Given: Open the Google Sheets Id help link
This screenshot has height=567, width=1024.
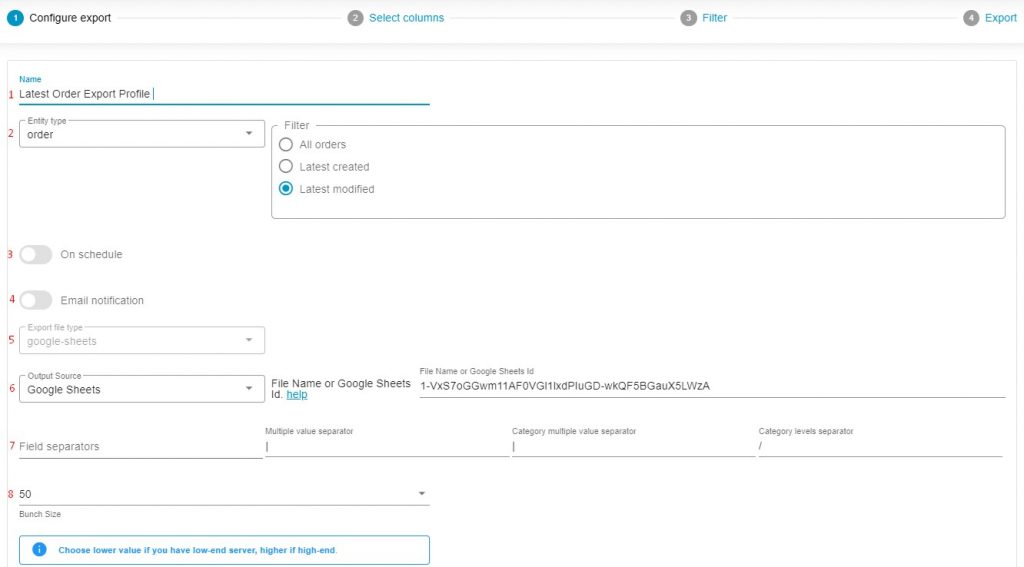Looking at the screenshot, I should tap(296, 395).
